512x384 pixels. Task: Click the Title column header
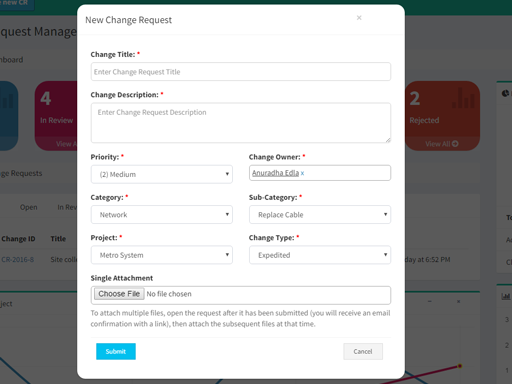click(x=58, y=239)
